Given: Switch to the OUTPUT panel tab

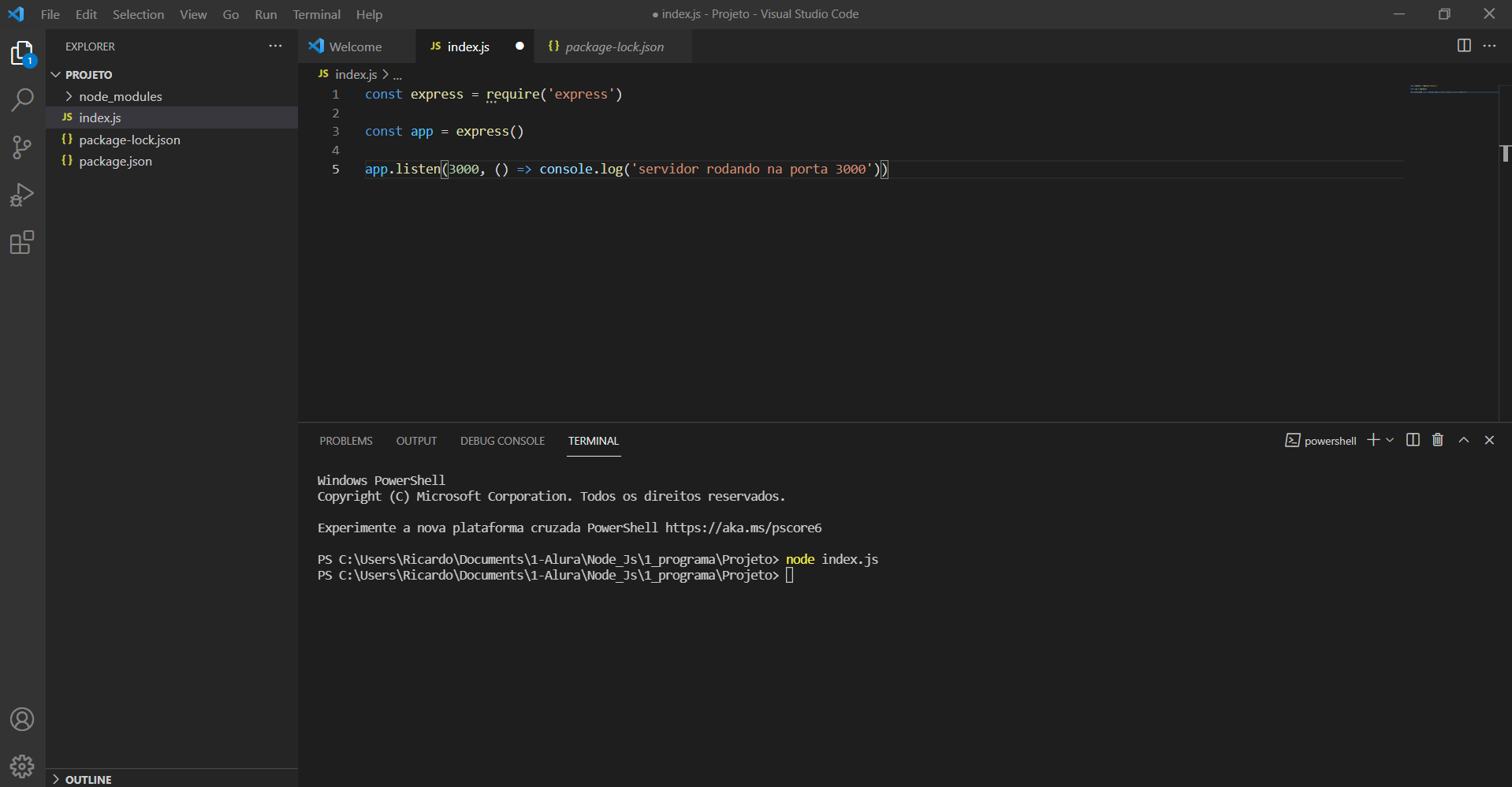Looking at the screenshot, I should click(416, 441).
